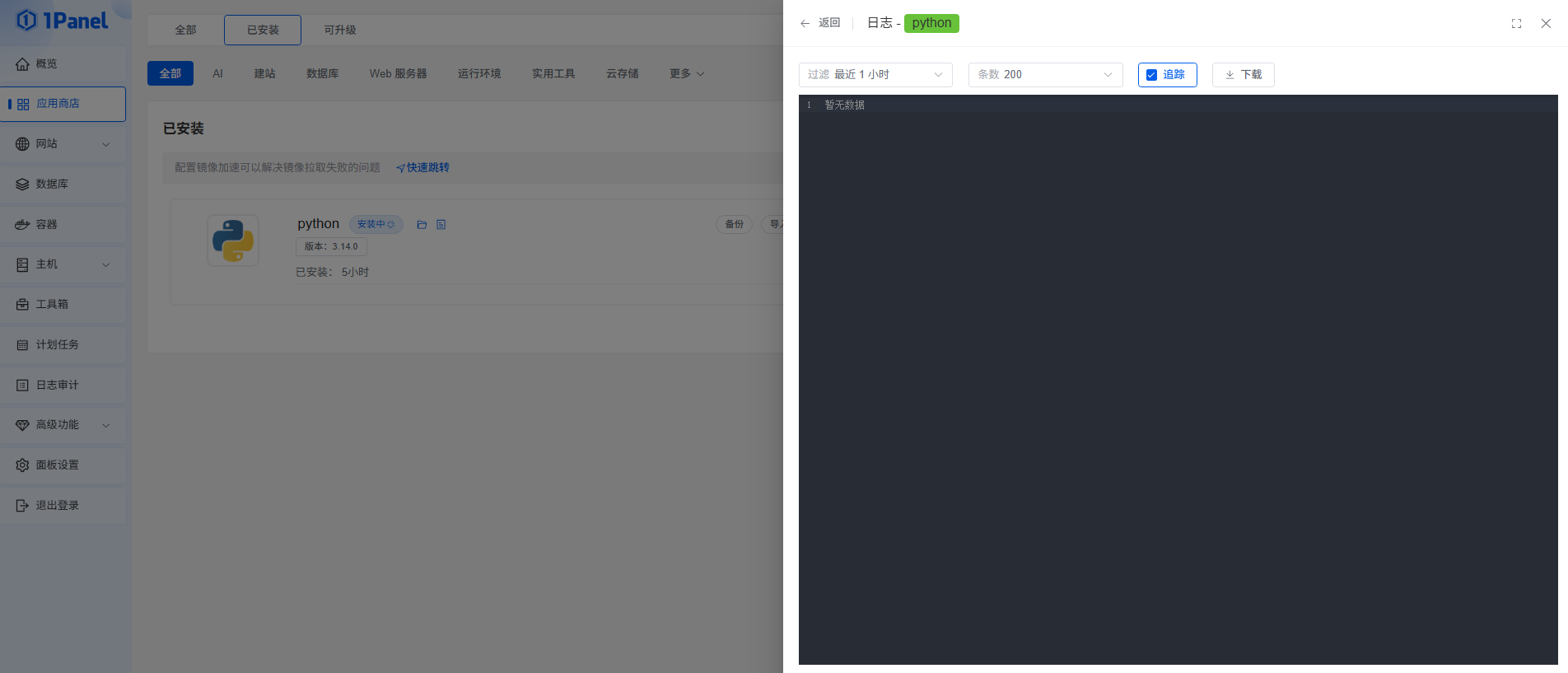1568x673 pixels.
Task: Switch to the 可升级 tab
Action: [339, 30]
